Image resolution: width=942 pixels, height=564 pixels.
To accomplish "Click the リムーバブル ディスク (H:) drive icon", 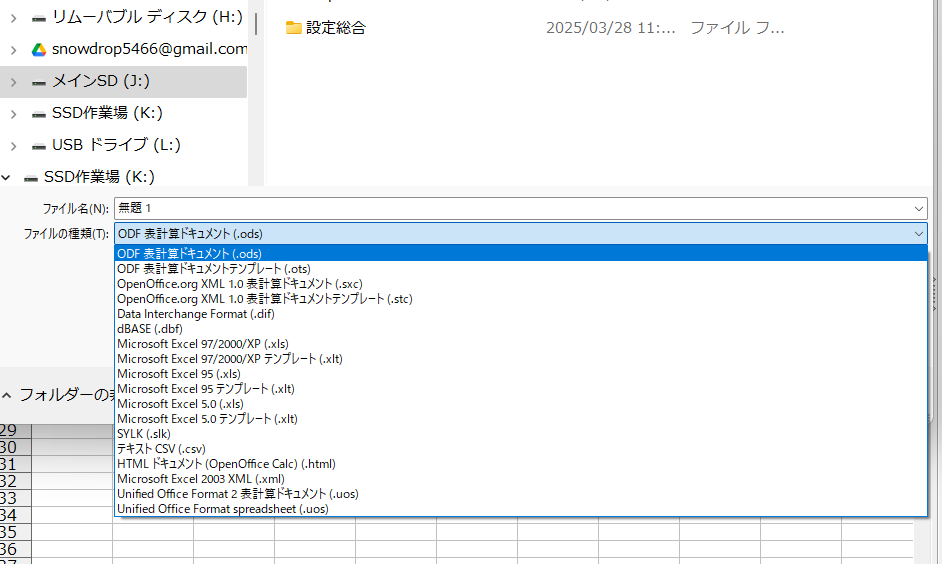I will click(x=39, y=19).
